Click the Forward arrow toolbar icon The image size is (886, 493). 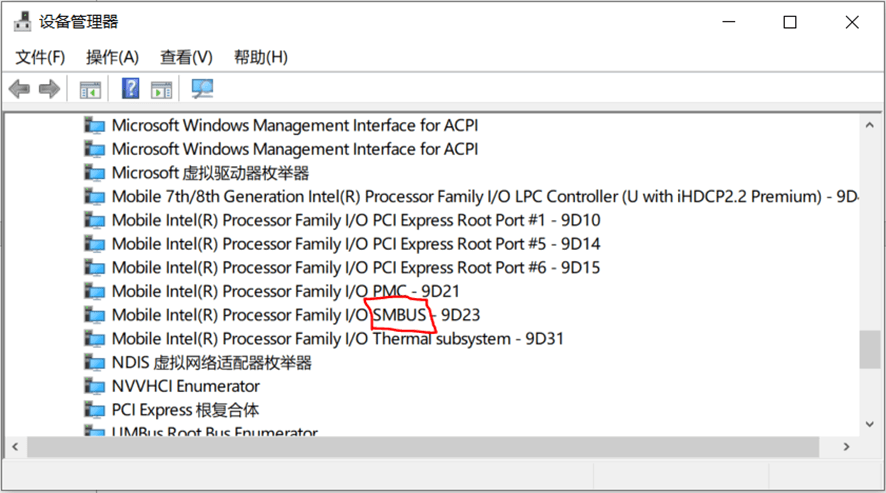tap(49, 90)
